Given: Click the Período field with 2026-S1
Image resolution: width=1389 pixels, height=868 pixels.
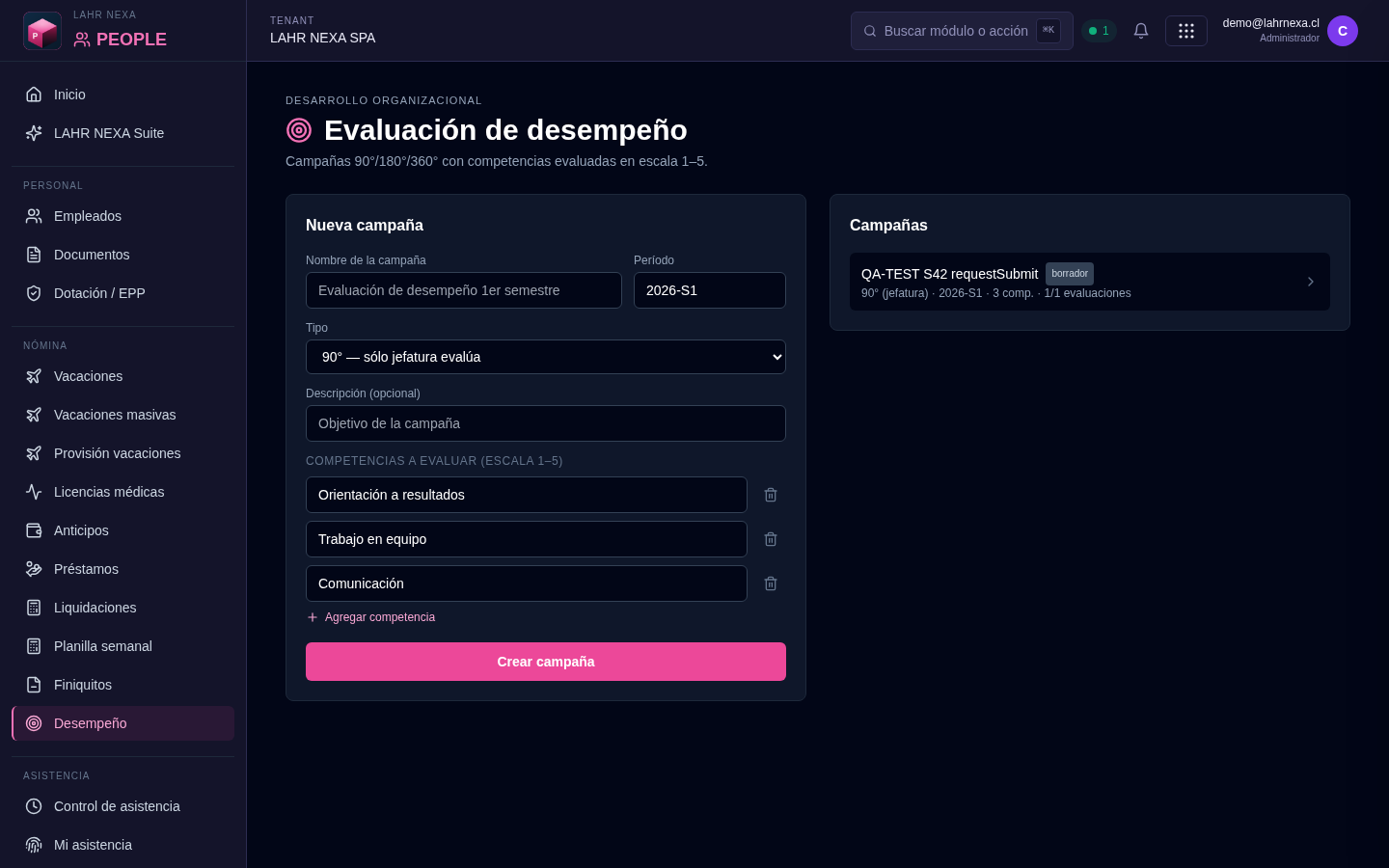Looking at the screenshot, I should [710, 290].
